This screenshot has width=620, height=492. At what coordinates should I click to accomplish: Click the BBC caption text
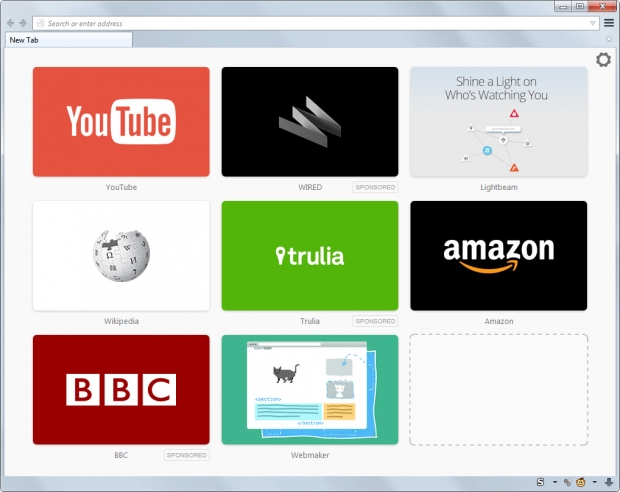coord(121,455)
